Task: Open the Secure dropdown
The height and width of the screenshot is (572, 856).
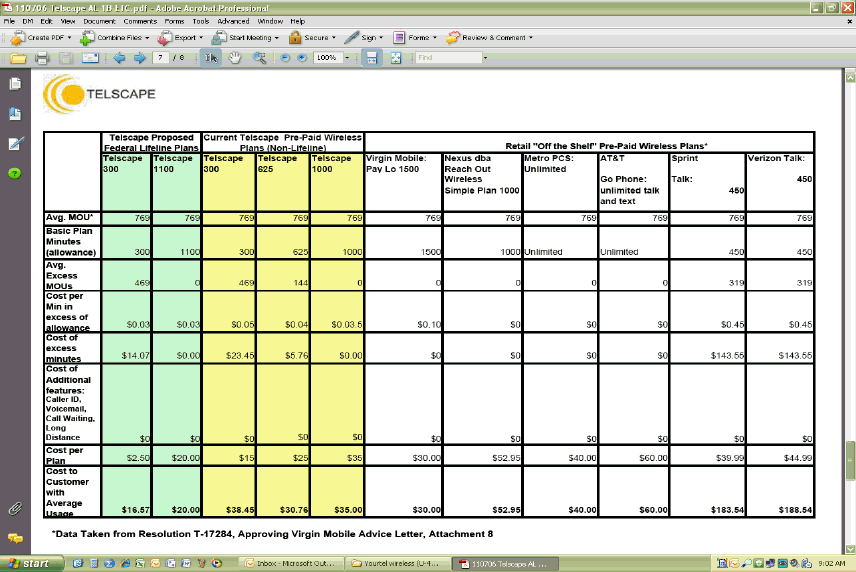Action: [312, 38]
